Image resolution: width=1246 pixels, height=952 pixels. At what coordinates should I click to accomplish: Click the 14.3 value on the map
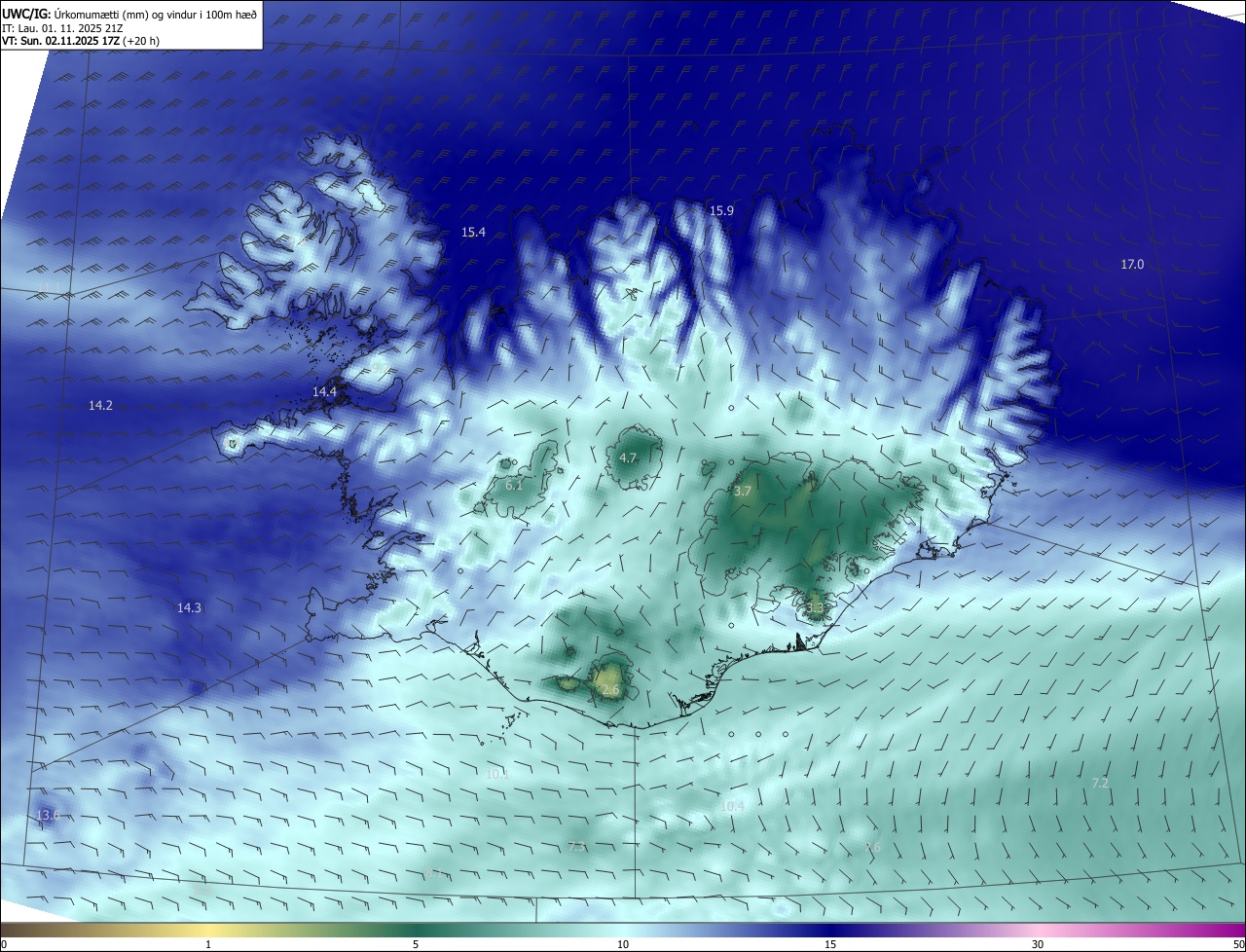[x=189, y=607]
